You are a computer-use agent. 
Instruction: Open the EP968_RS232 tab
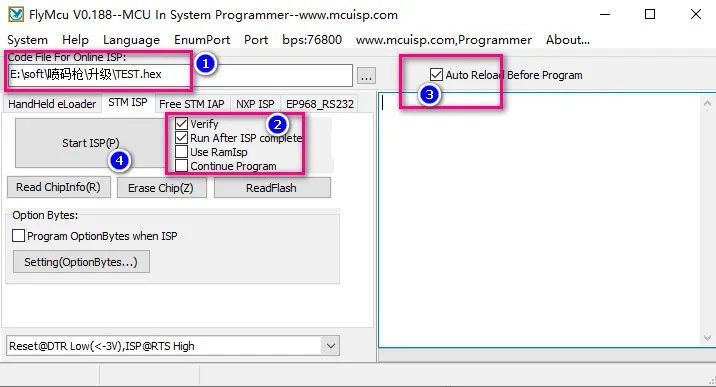pyautogui.click(x=320, y=104)
